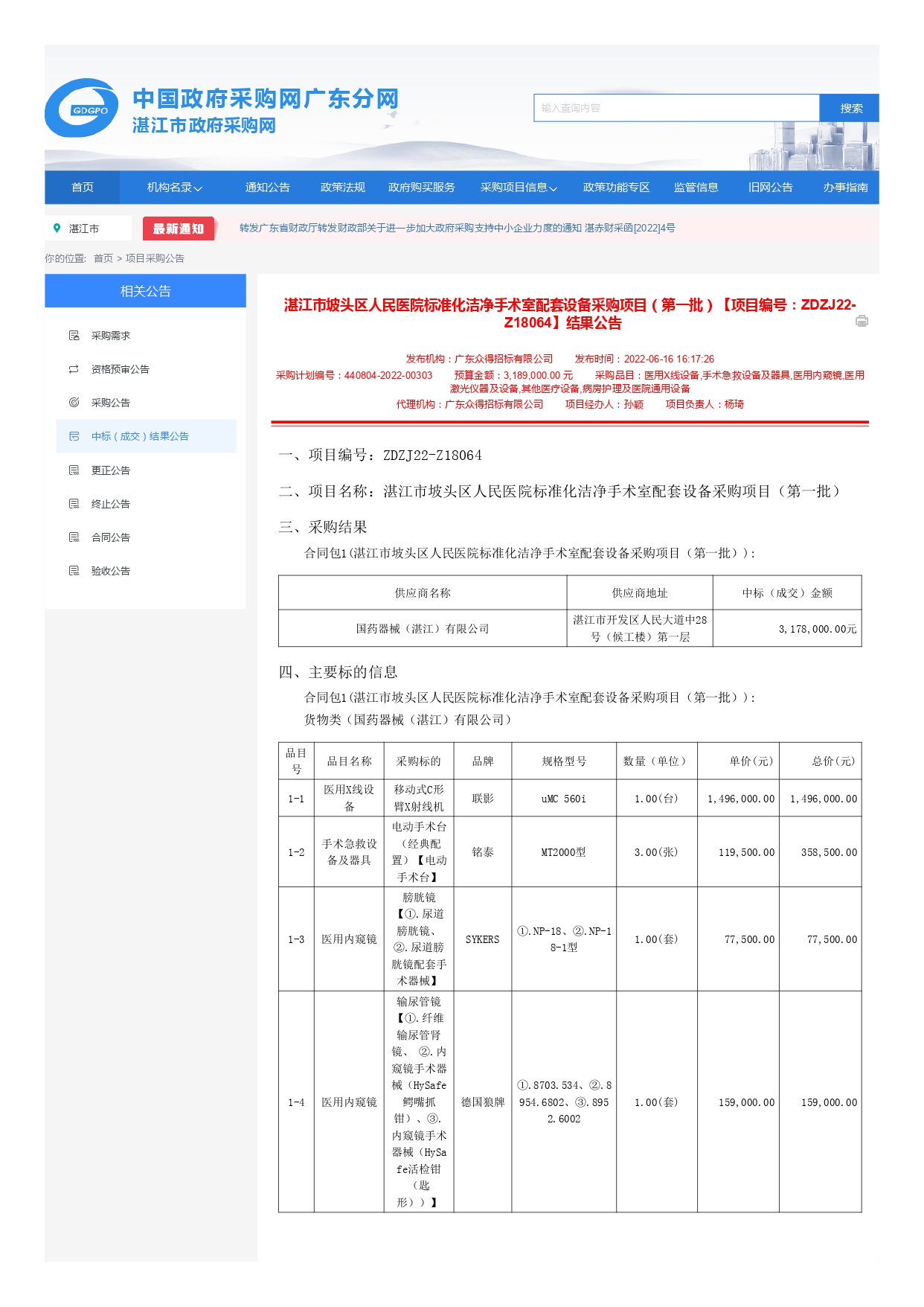Click the 采购公告 target icon

pos(74,403)
